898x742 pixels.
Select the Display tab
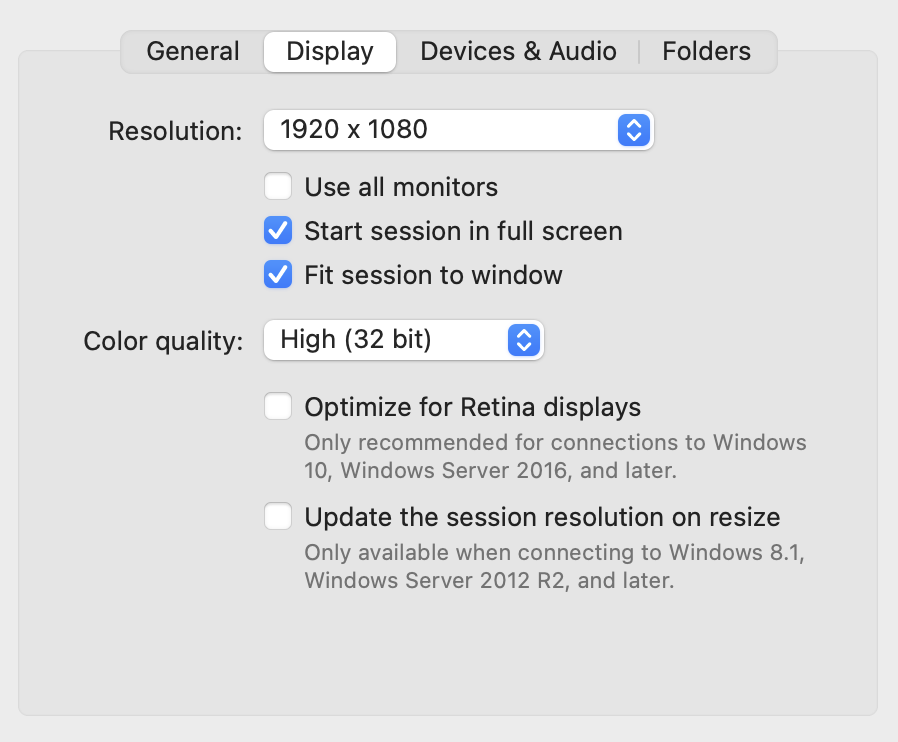point(330,51)
